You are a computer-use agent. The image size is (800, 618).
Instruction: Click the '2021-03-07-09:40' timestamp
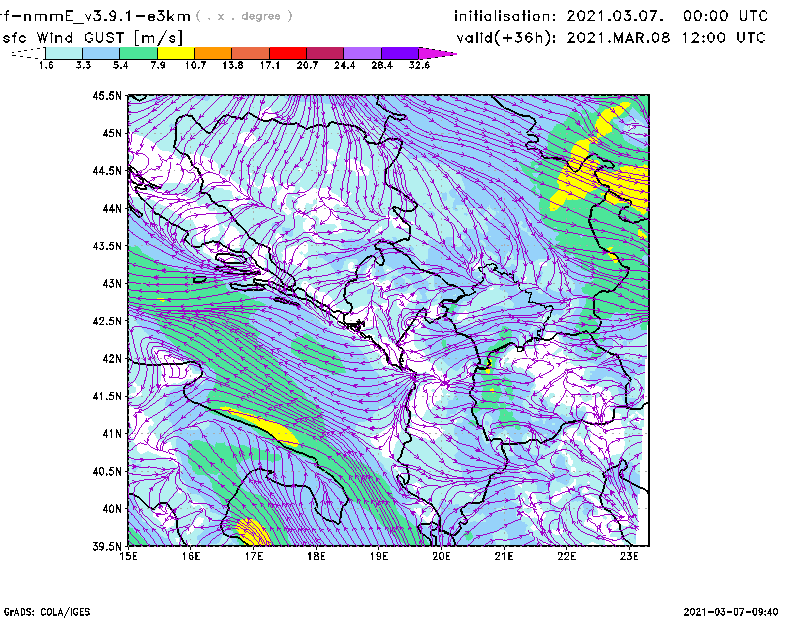[x=731, y=612]
